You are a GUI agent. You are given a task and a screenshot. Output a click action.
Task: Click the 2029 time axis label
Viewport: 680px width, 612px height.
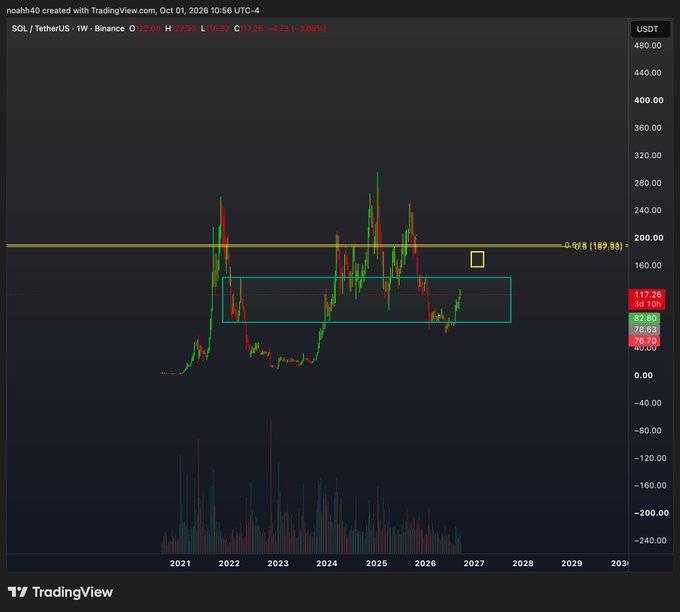tap(572, 563)
